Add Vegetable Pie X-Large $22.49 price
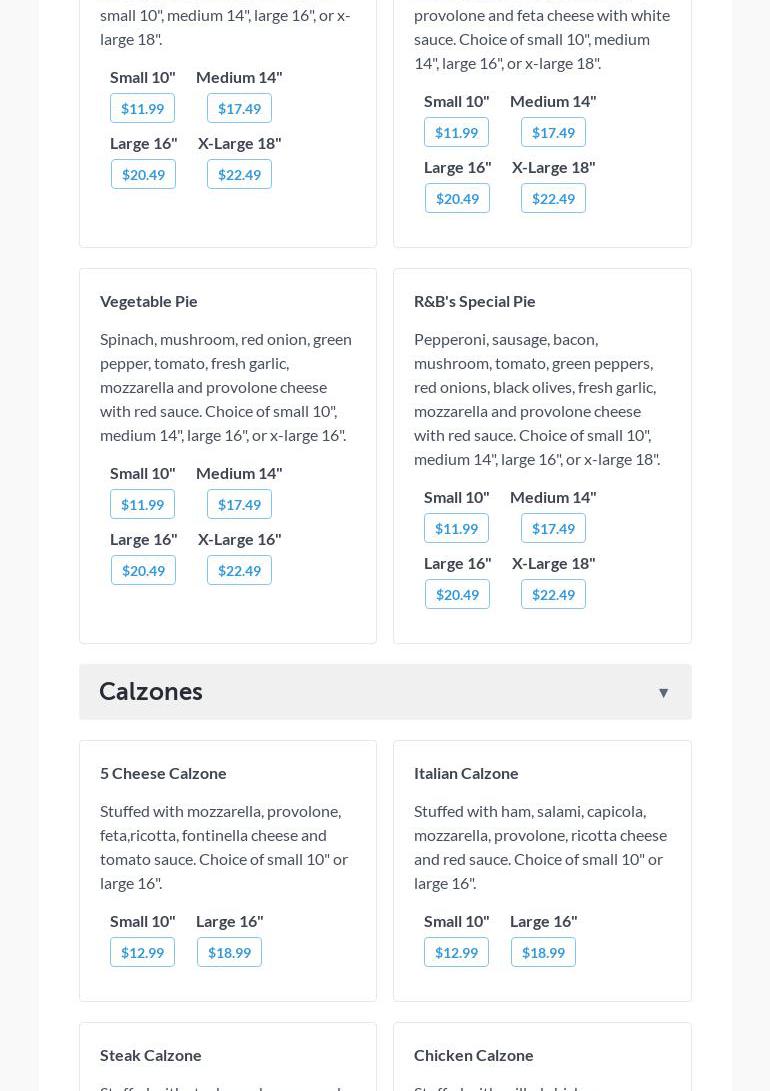This screenshot has height=1091, width=770. 239,570
